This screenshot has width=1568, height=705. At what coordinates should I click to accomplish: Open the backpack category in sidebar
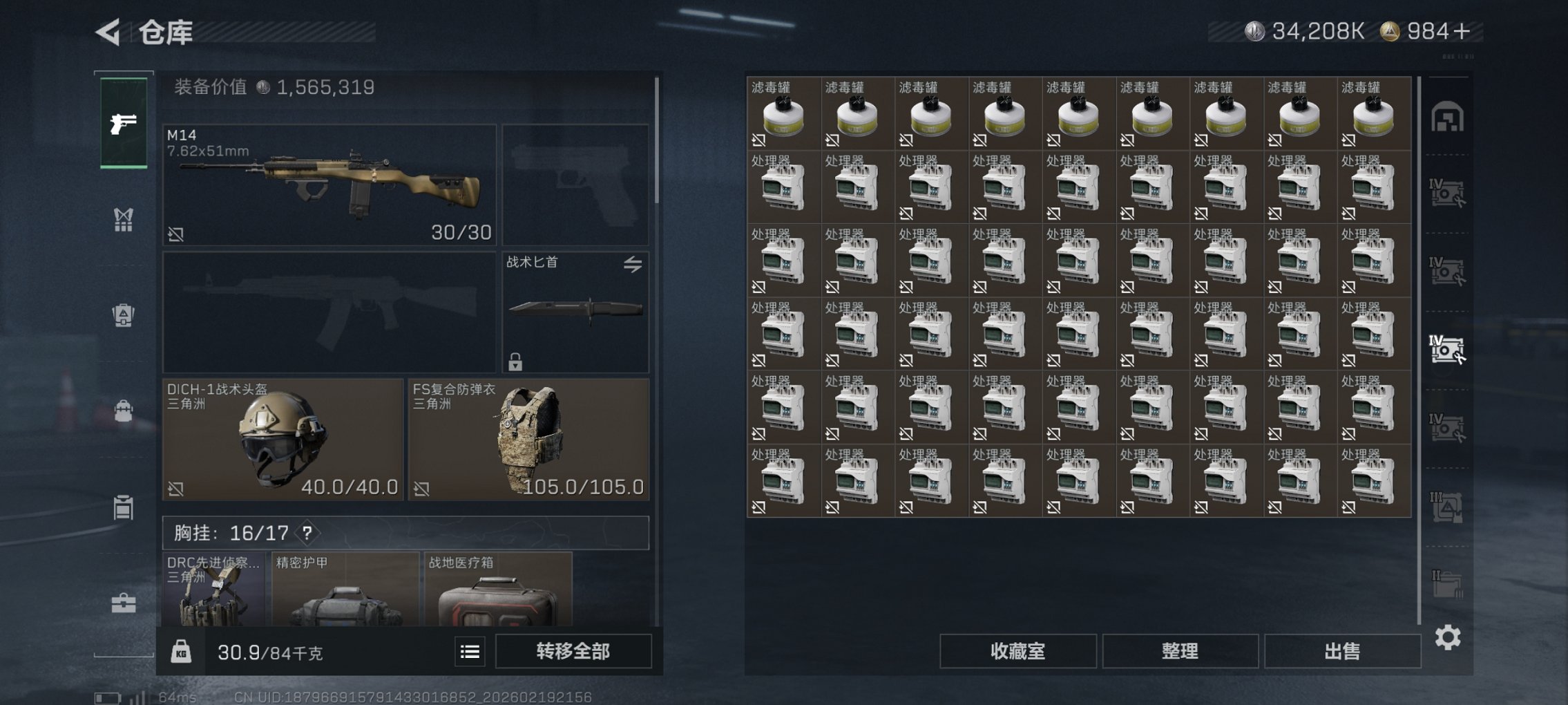coord(123,315)
